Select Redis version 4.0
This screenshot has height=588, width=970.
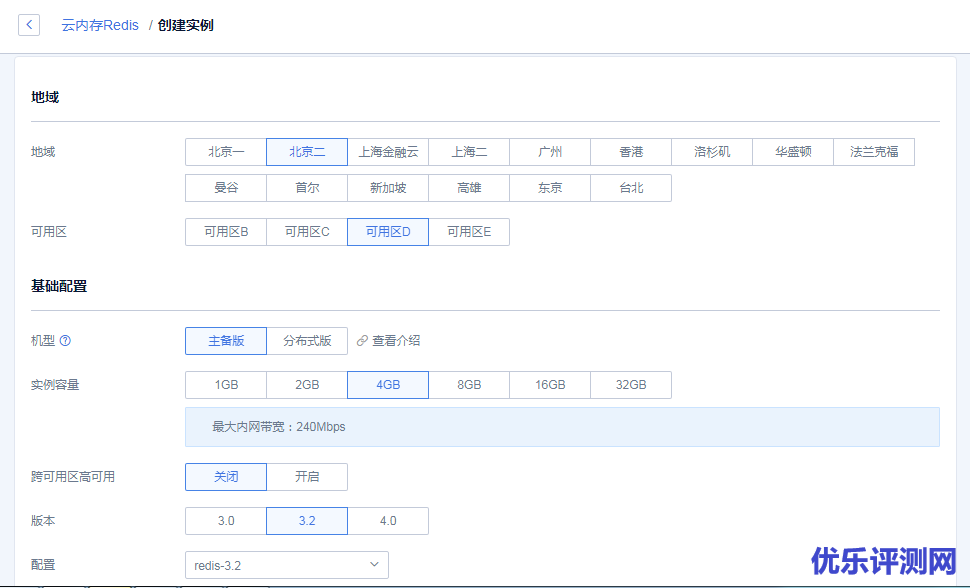tap(388, 521)
